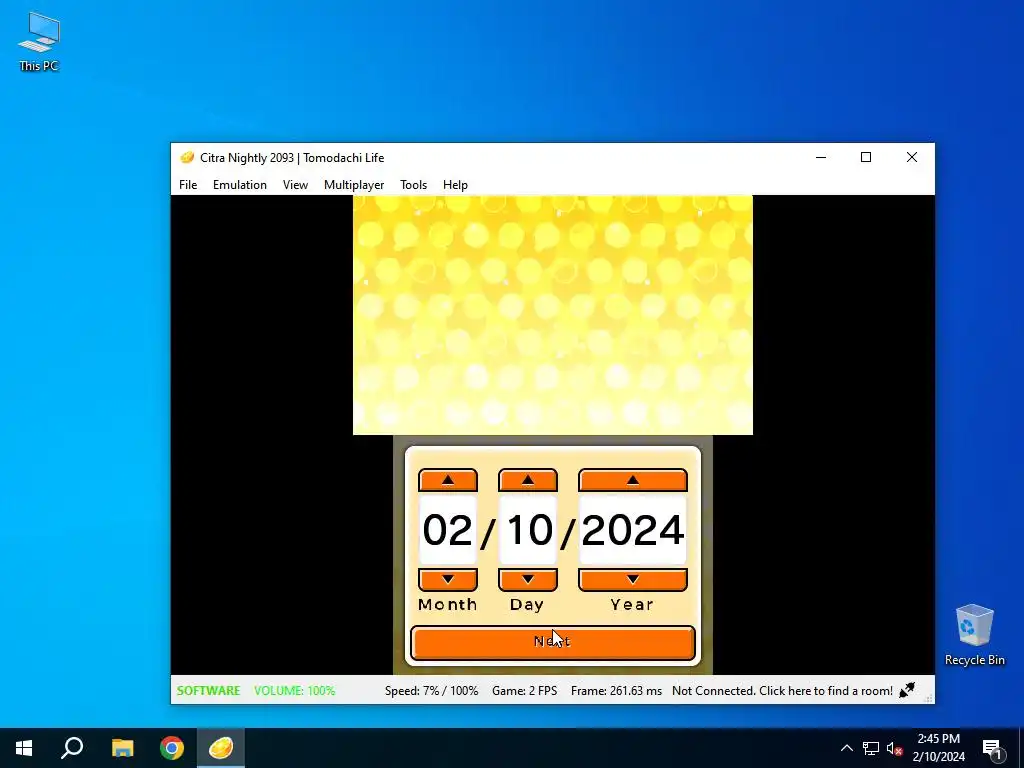Click the Citra window resize grip

pos(929,698)
